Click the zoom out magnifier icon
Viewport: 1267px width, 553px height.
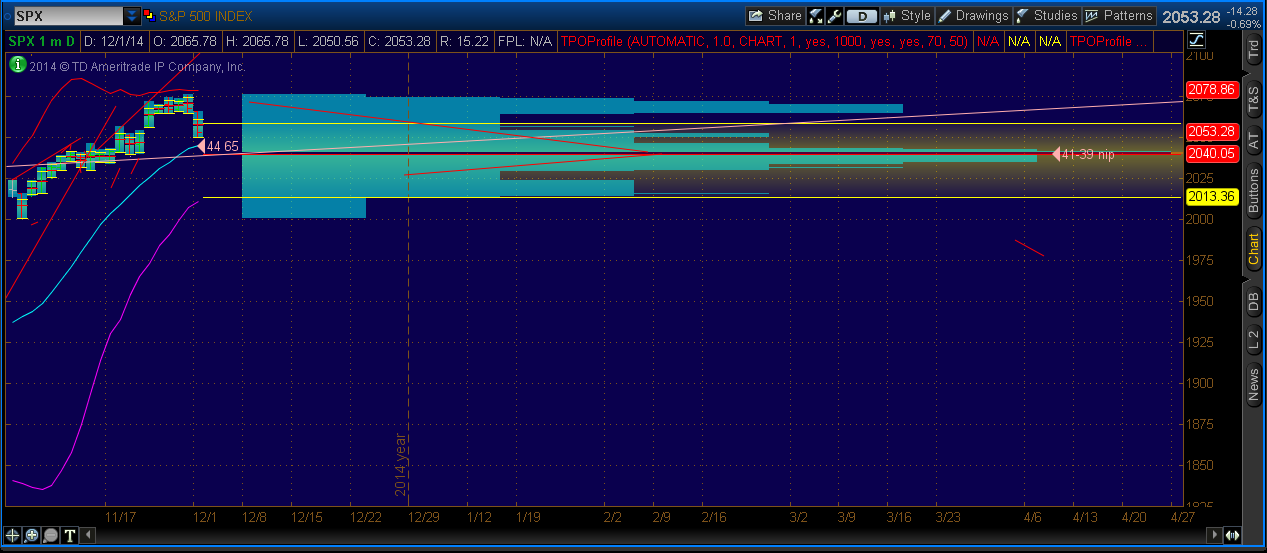tap(50, 535)
